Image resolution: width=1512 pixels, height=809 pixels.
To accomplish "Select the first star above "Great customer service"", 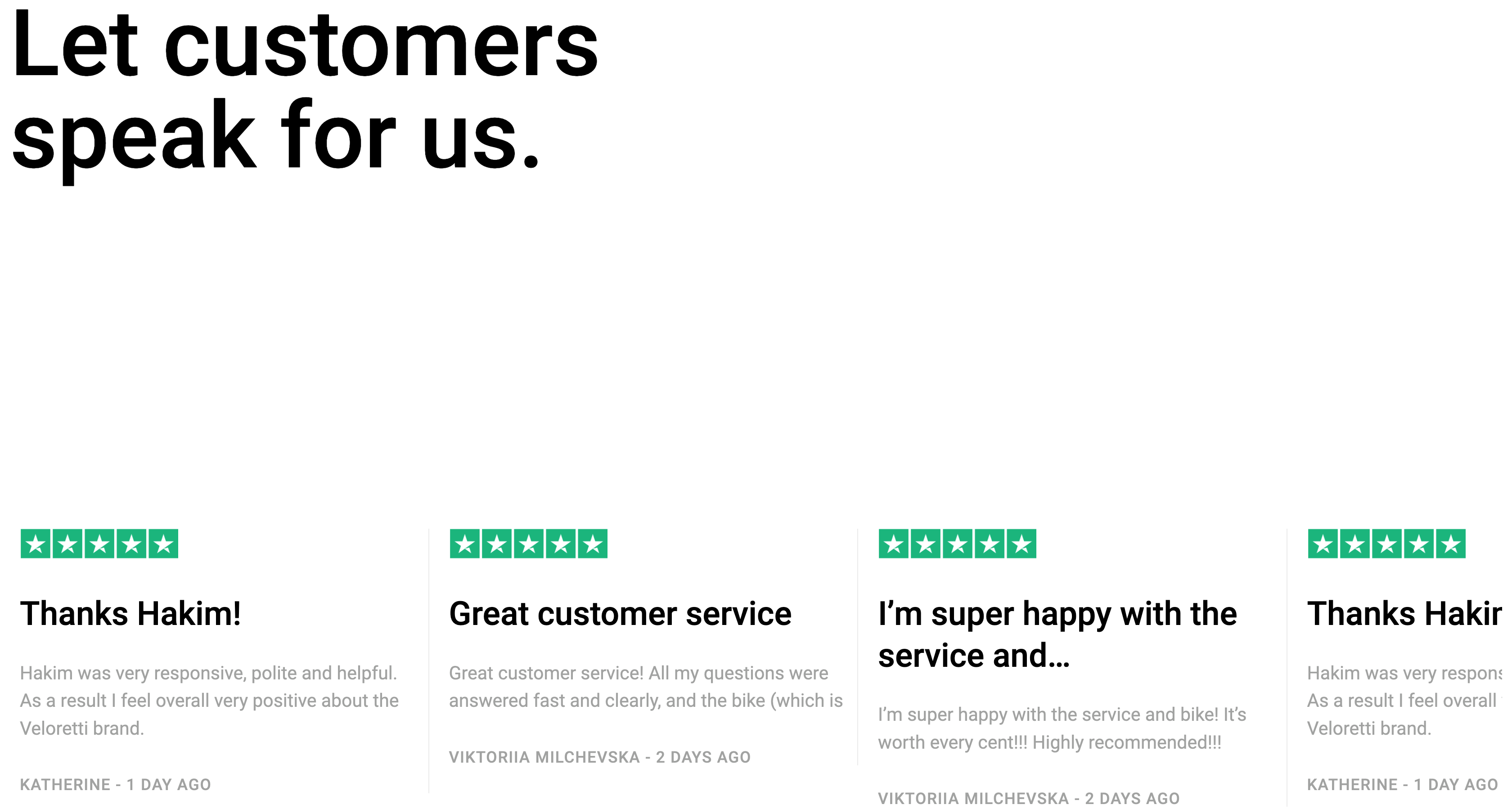I will tap(465, 544).
